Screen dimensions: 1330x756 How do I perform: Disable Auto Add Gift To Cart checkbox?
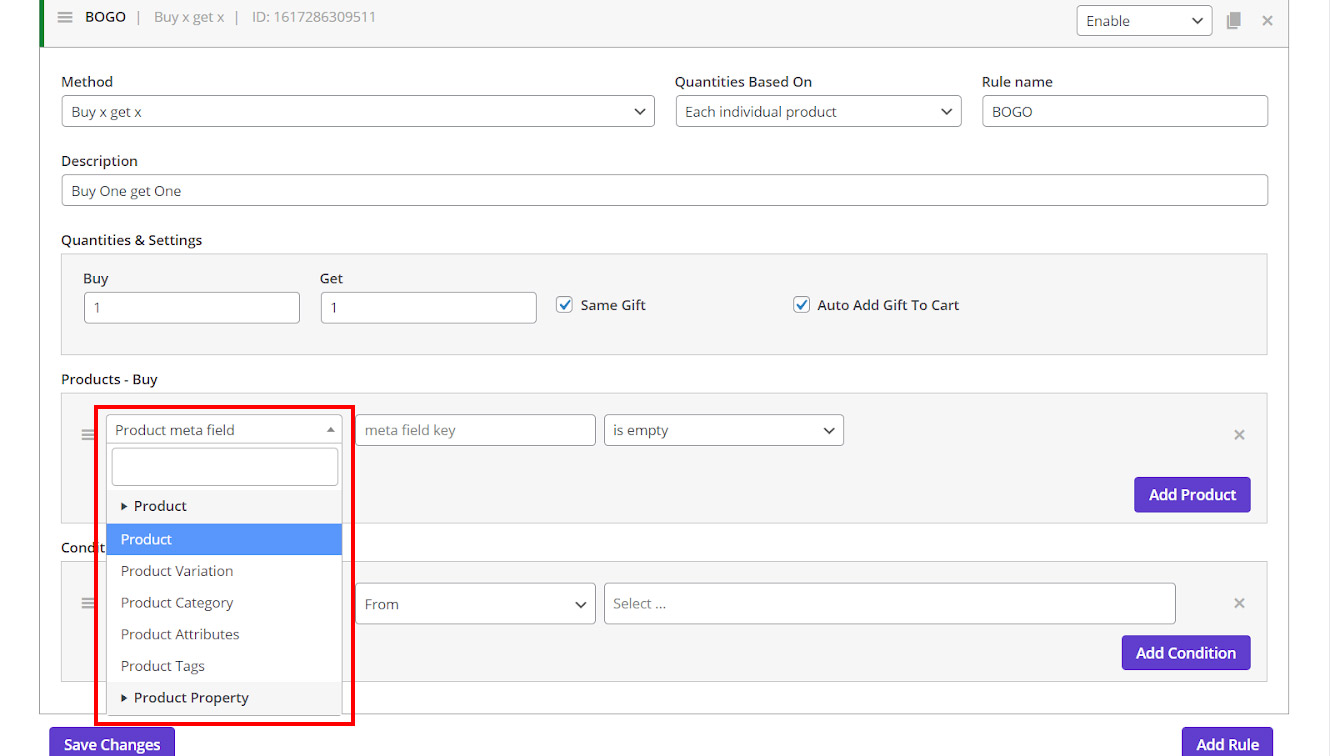[x=801, y=305]
